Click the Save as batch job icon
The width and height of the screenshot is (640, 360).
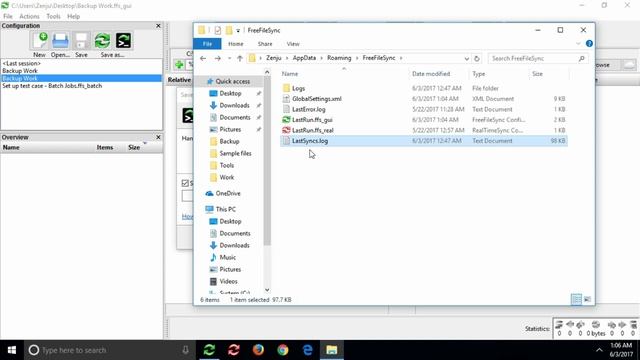123,41
